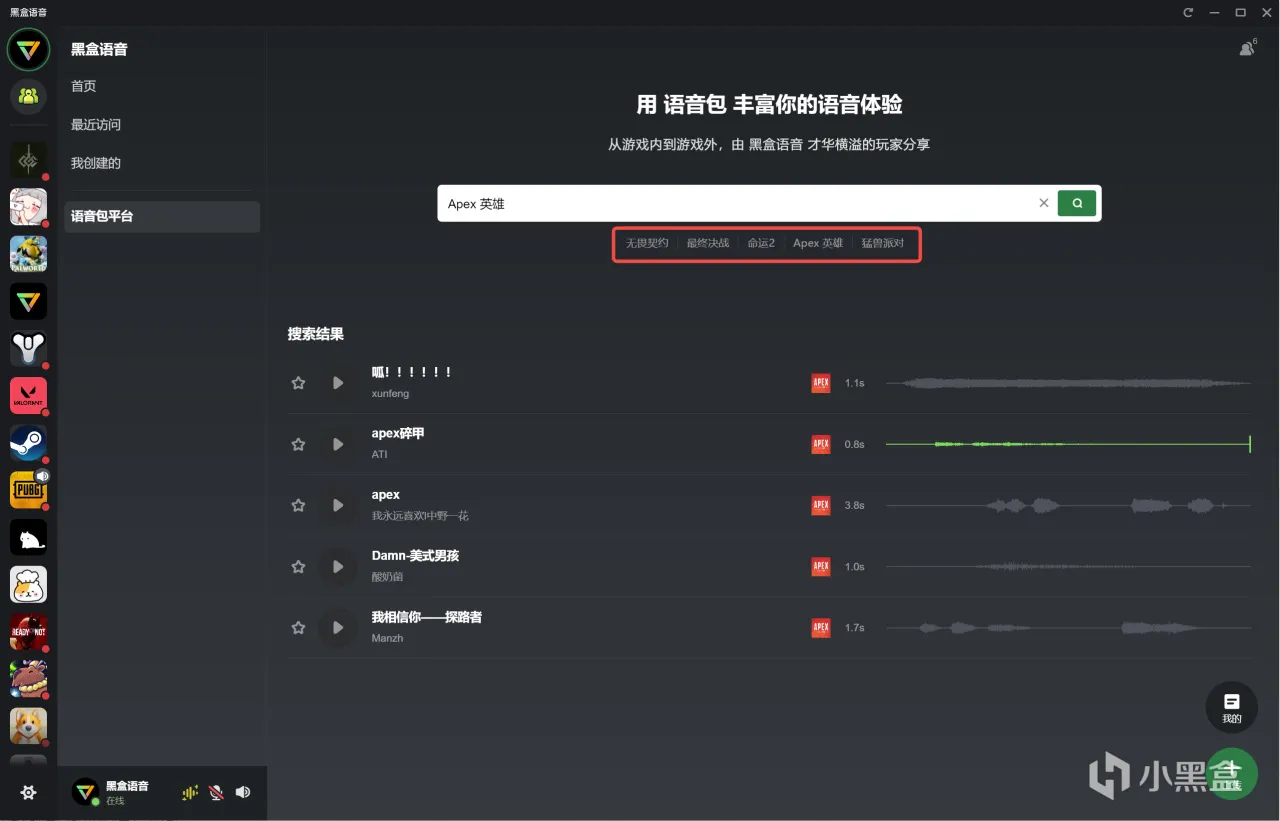
Task: Play the 我相信你——探路者 sound clip
Action: (x=338, y=628)
